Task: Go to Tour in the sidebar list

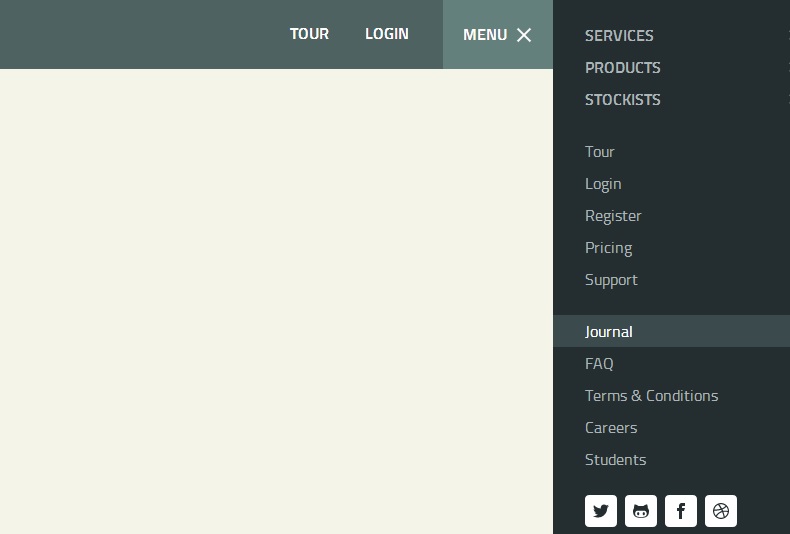Action: pyautogui.click(x=600, y=152)
